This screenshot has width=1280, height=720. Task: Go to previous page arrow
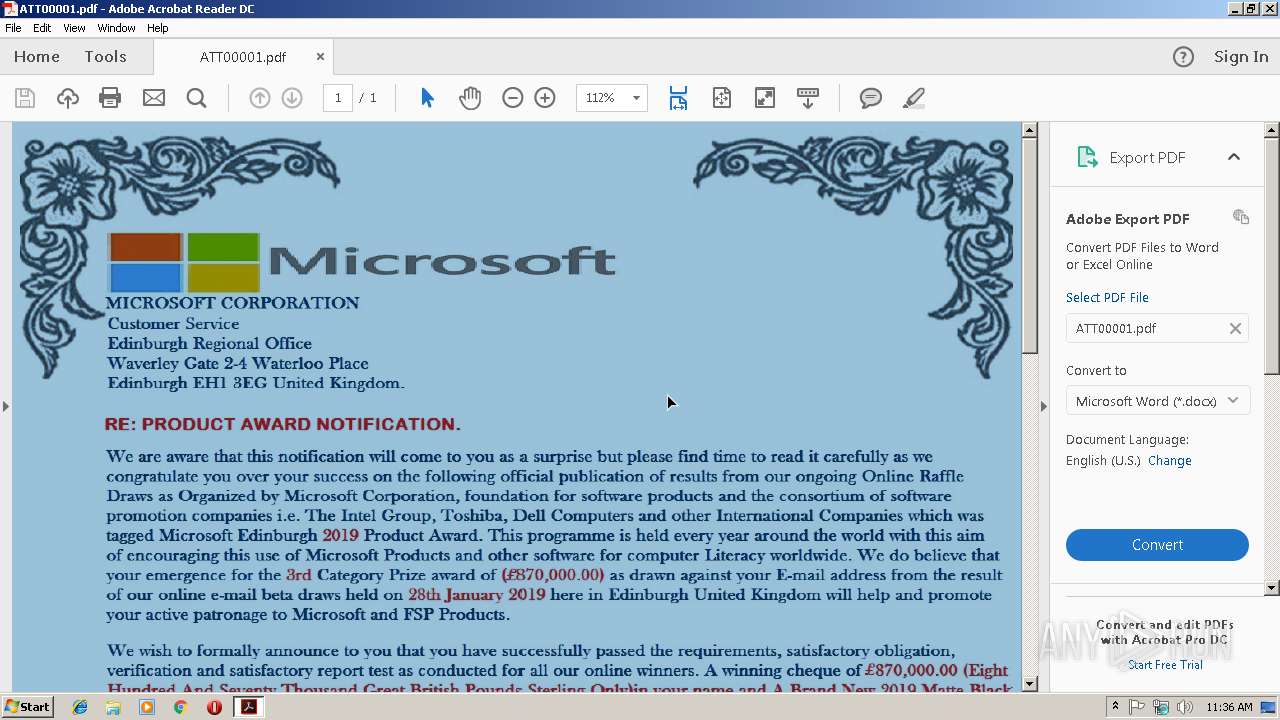(259, 98)
